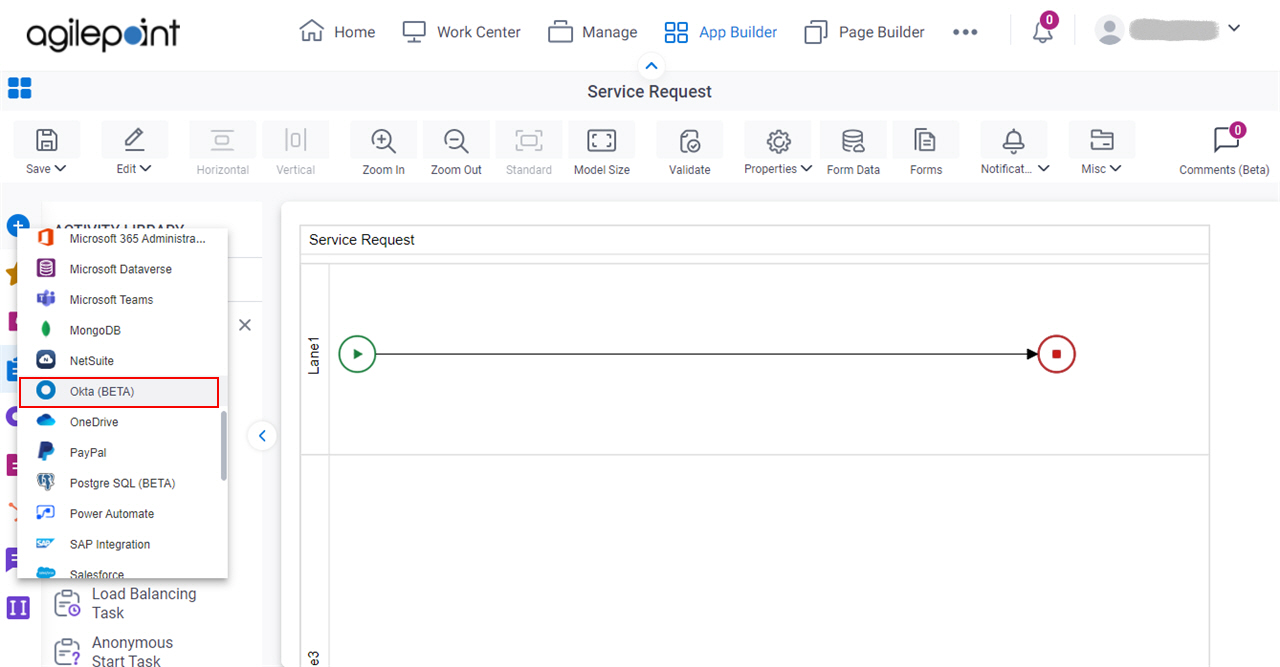Open the notification bell in header
This screenshot has width=1280, height=667.
coord(1043,32)
